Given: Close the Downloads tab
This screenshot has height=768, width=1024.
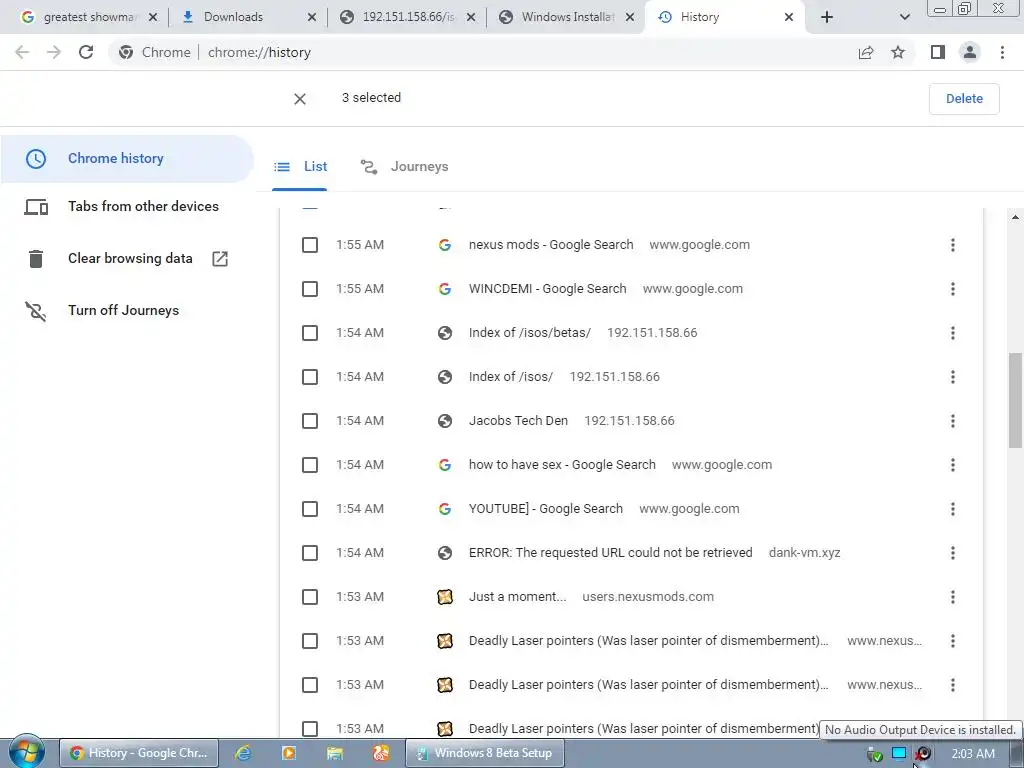Looking at the screenshot, I should (x=312, y=17).
